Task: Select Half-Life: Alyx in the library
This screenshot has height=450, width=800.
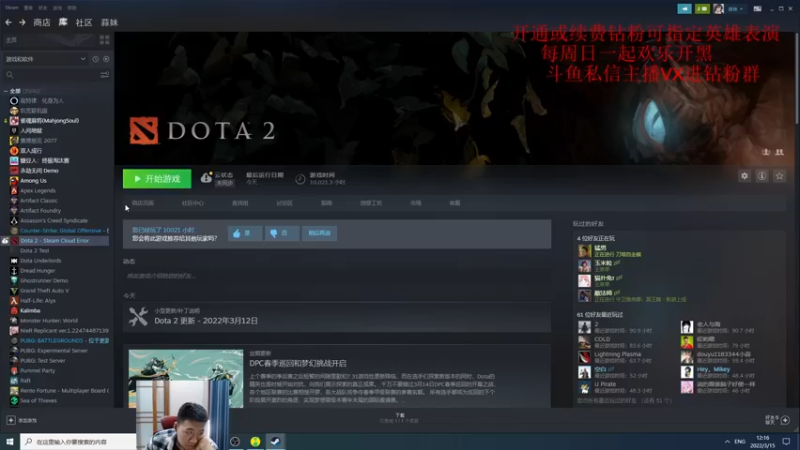Action: pyautogui.click(x=38, y=301)
